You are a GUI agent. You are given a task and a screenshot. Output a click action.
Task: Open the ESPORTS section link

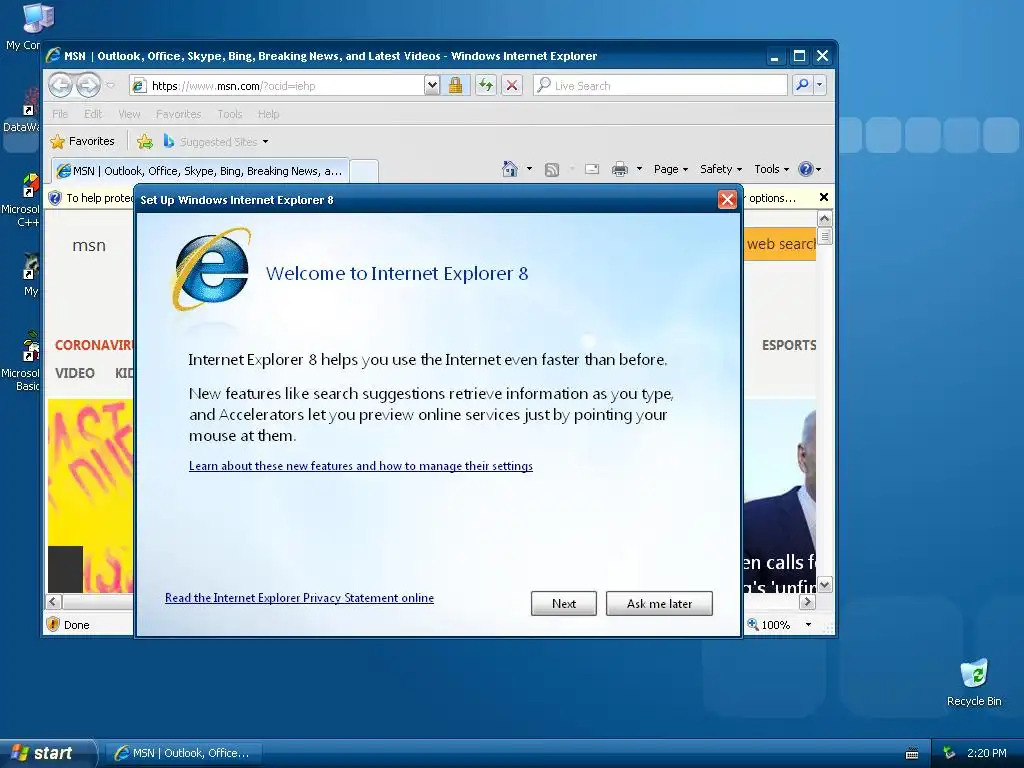point(789,345)
